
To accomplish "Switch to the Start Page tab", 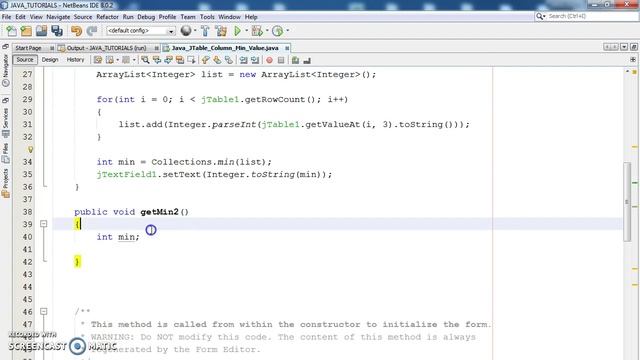I will [x=28, y=48].
